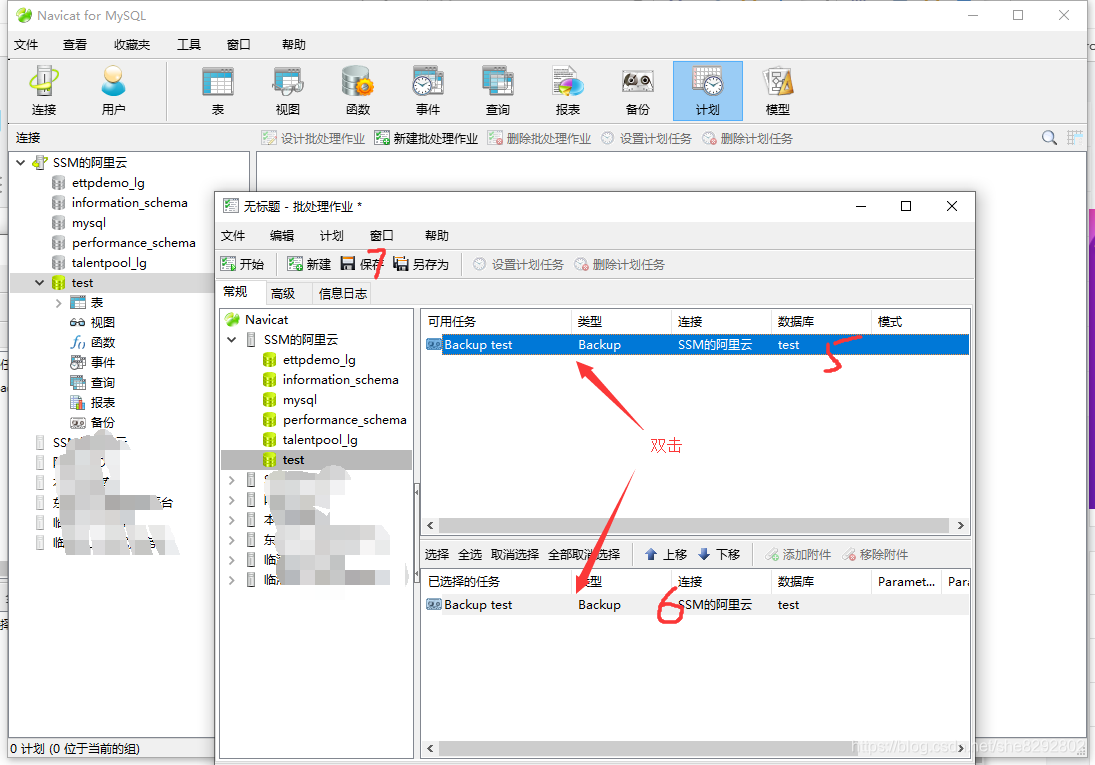1095x765 pixels.
Task: Open the 用户 (User) toolbar icon
Action: tap(113, 91)
